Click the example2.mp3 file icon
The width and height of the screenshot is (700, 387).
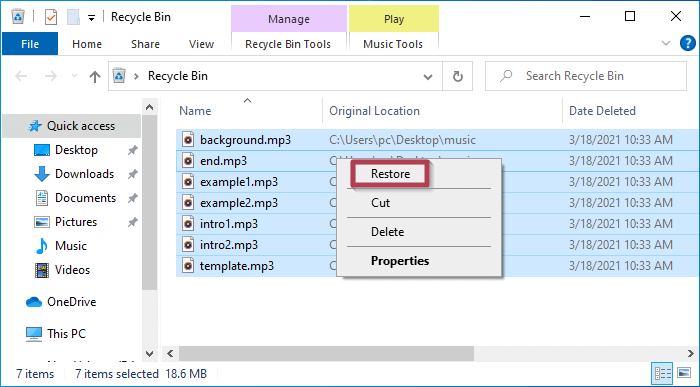click(x=188, y=203)
